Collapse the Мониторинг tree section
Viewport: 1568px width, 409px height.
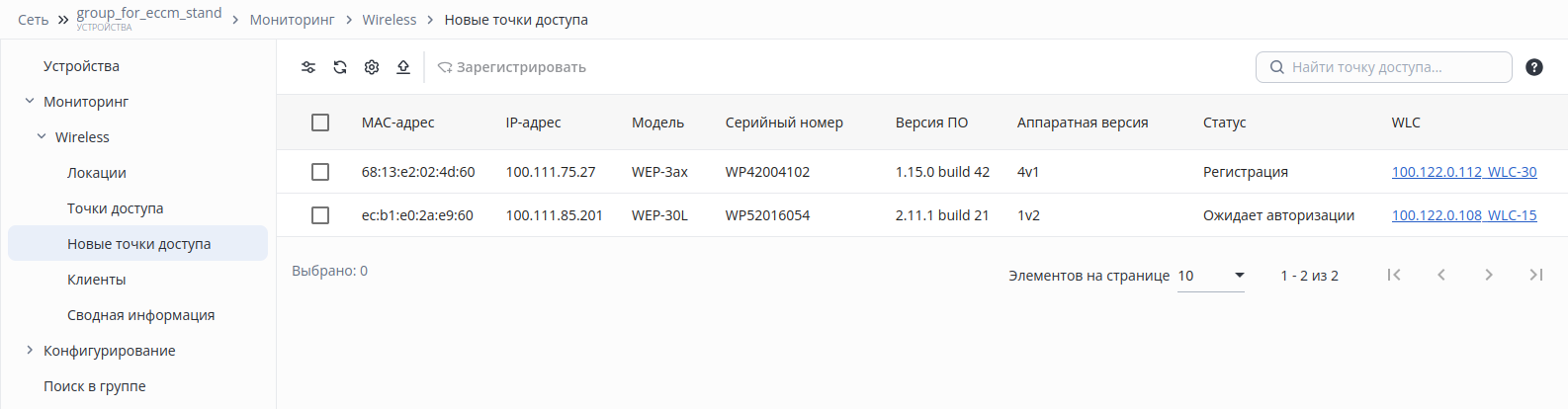click(x=30, y=101)
